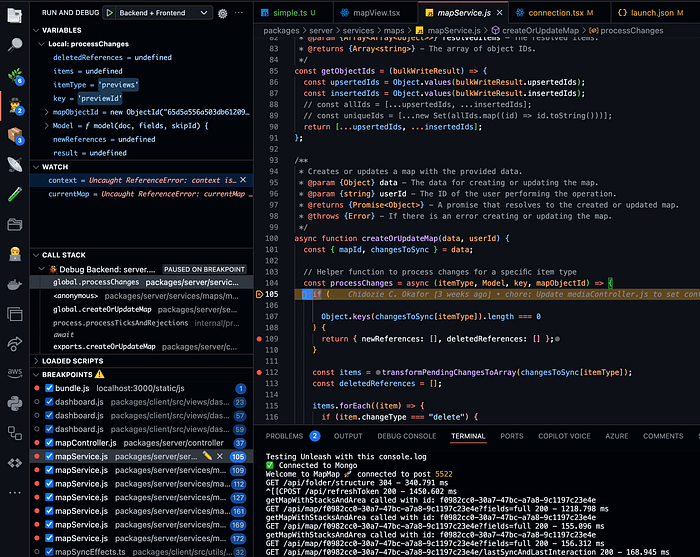The image size is (700, 557).
Task: Collapse Debug Backend session in call stack
Action: coord(42,269)
